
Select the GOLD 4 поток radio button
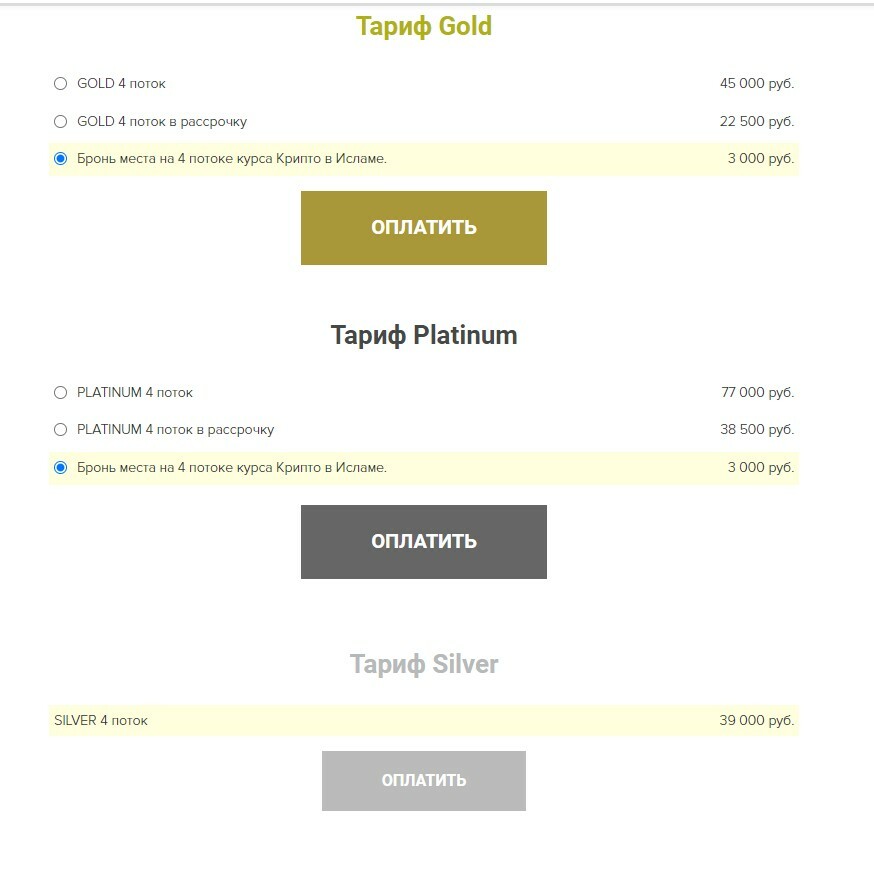[60, 84]
